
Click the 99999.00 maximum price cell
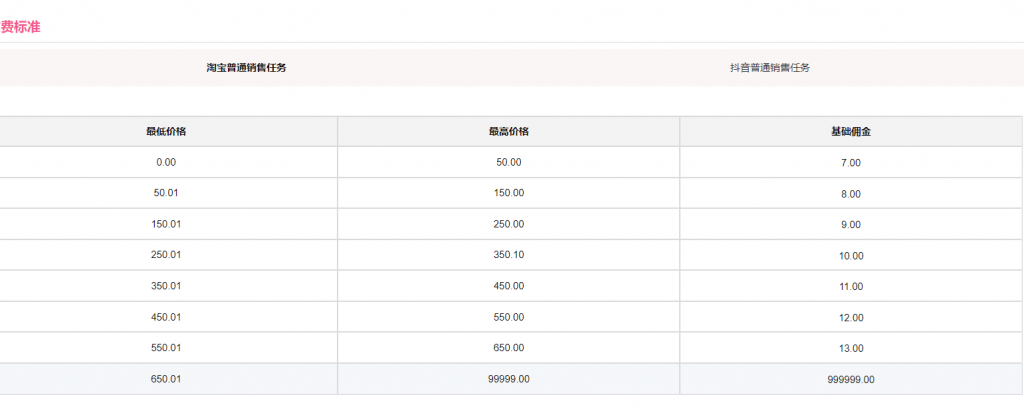(x=509, y=379)
